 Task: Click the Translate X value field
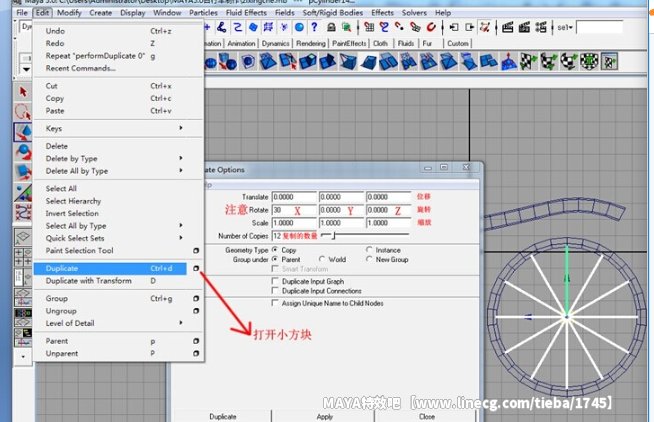coord(294,197)
